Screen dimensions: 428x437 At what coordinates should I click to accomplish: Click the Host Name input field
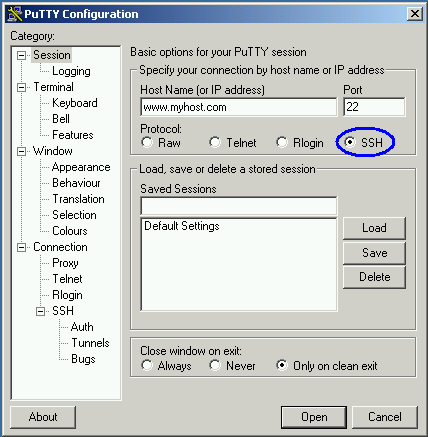(239, 107)
